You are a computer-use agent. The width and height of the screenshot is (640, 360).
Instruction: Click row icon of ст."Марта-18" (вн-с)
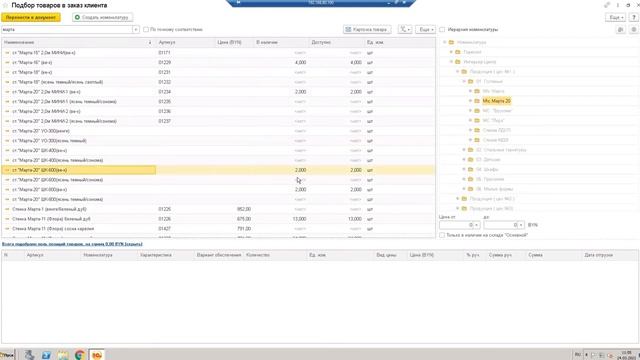pyautogui.click(x=7, y=72)
